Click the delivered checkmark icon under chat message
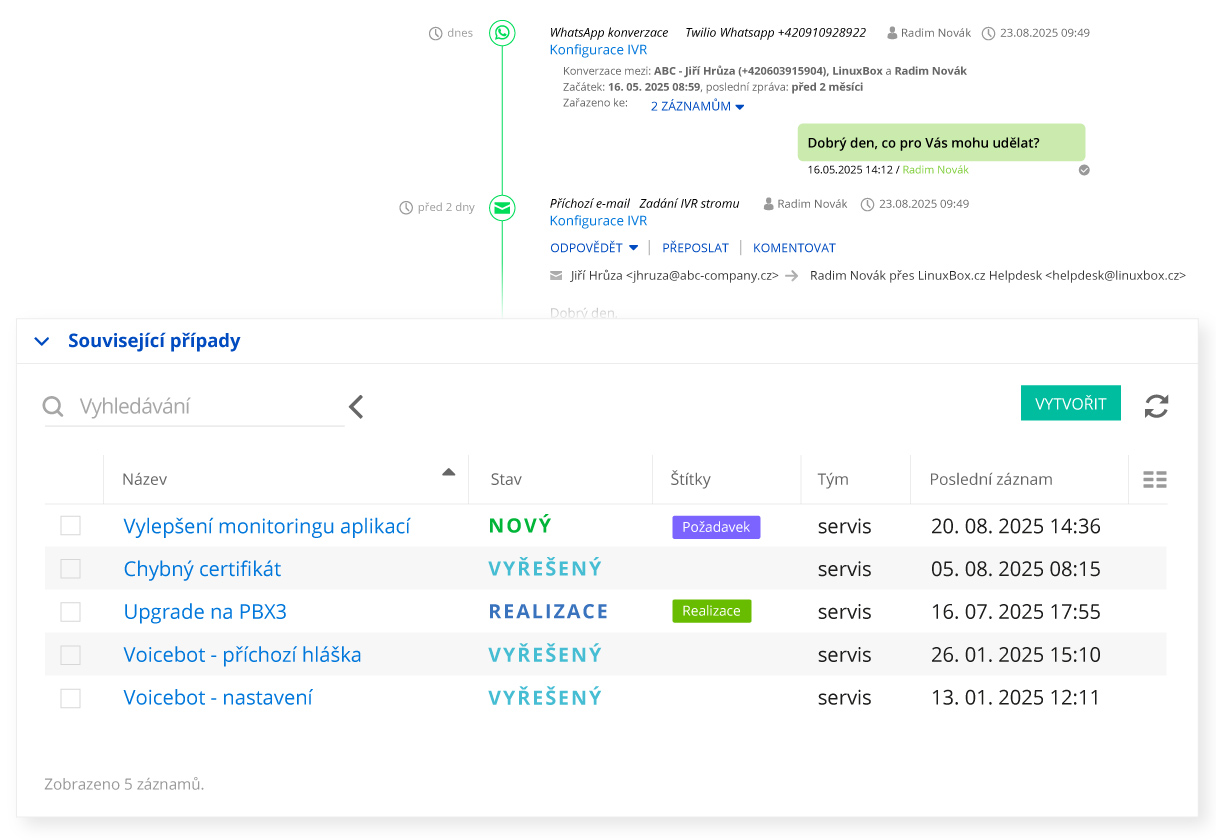The width and height of the screenshot is (1216, 840). 1084,170
